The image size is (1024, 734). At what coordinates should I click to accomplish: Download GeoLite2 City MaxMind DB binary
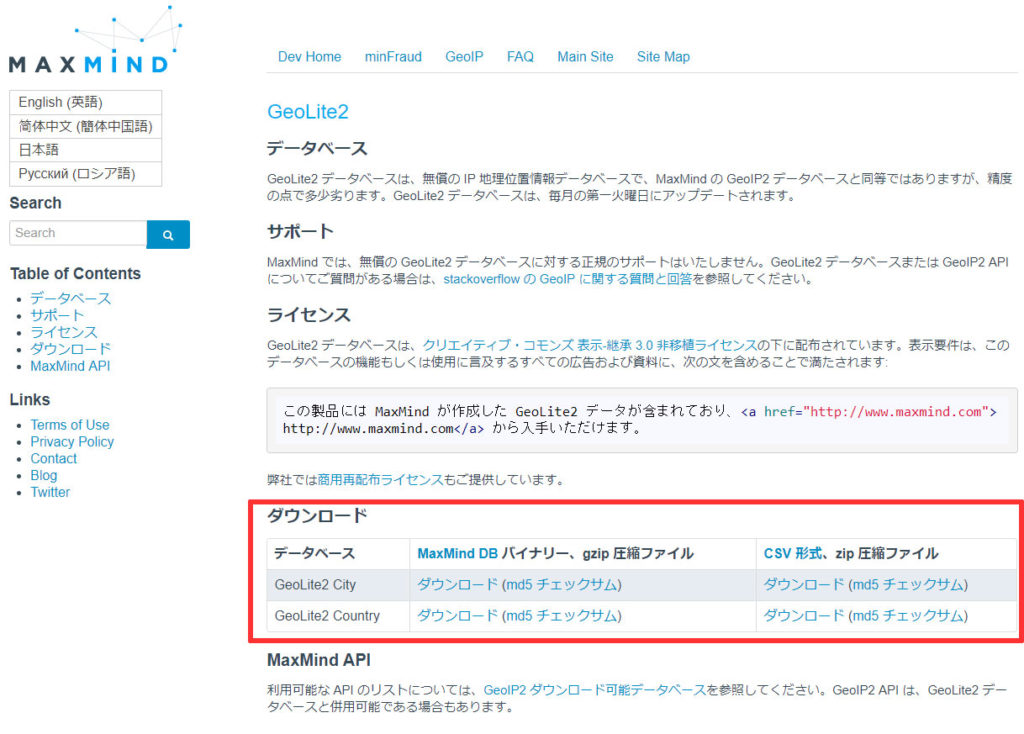click(x=457, y=584)
